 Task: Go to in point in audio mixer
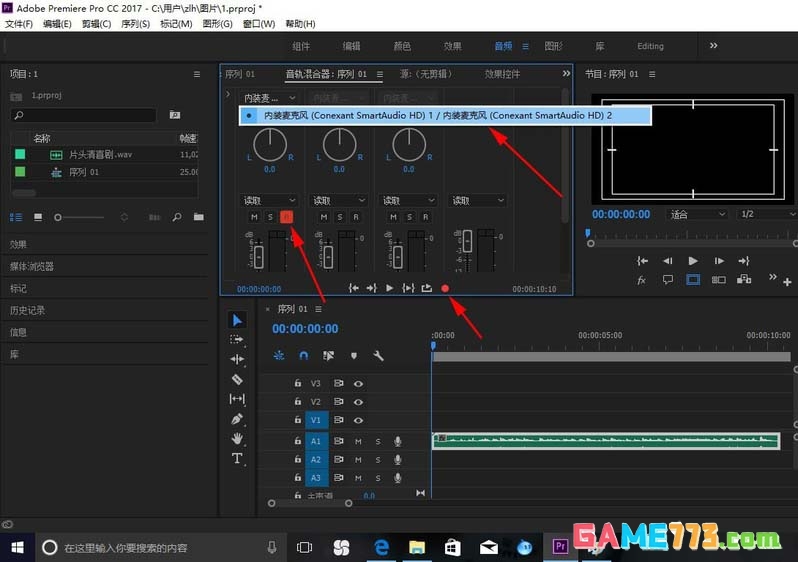click(x=354, y=288)
